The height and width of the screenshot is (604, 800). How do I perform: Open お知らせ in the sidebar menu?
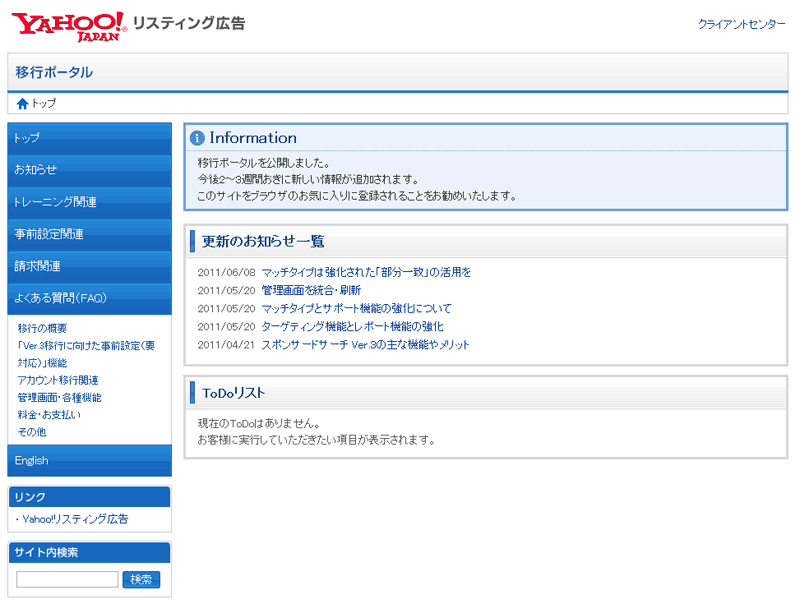89,170
